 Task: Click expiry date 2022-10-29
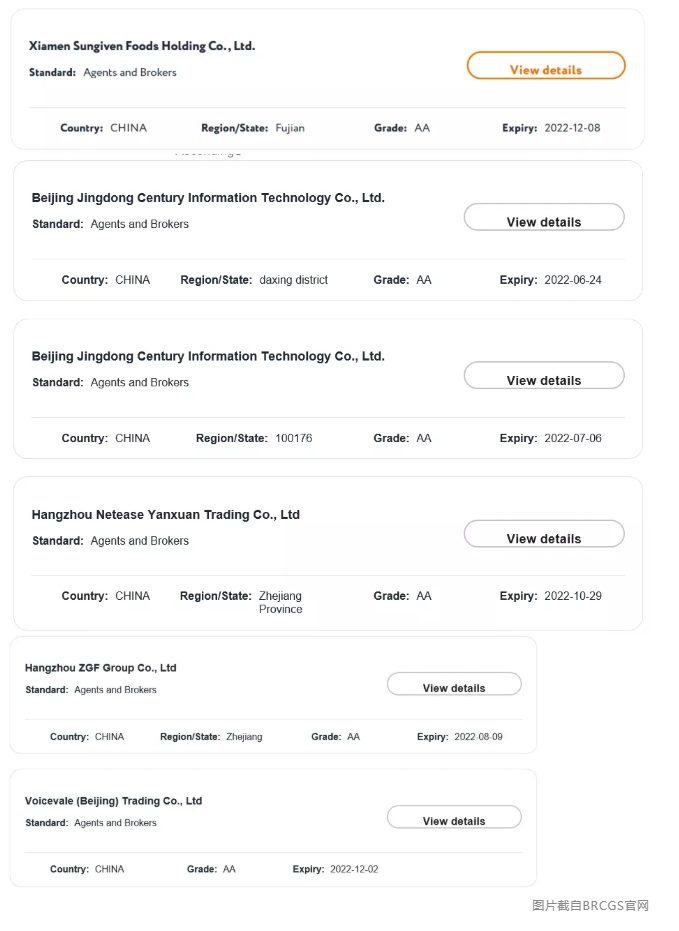[x=573, y=596]
